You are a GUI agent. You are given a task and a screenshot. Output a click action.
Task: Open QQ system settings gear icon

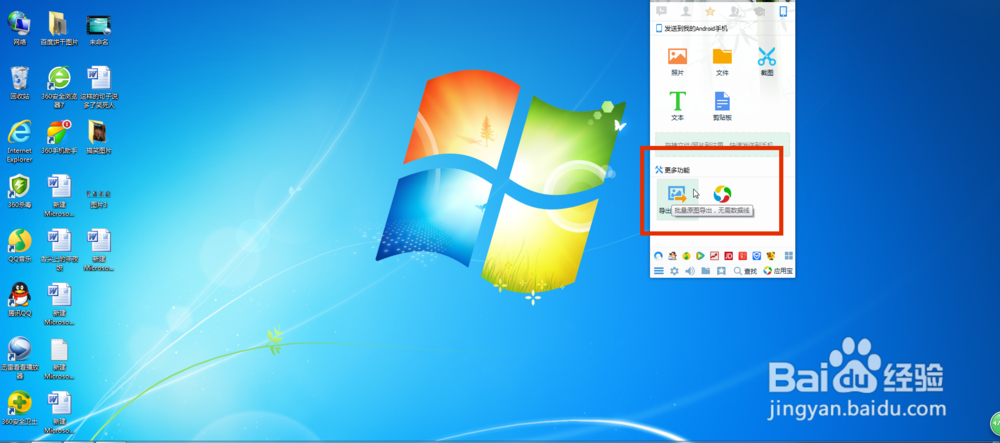pos(674,271)
